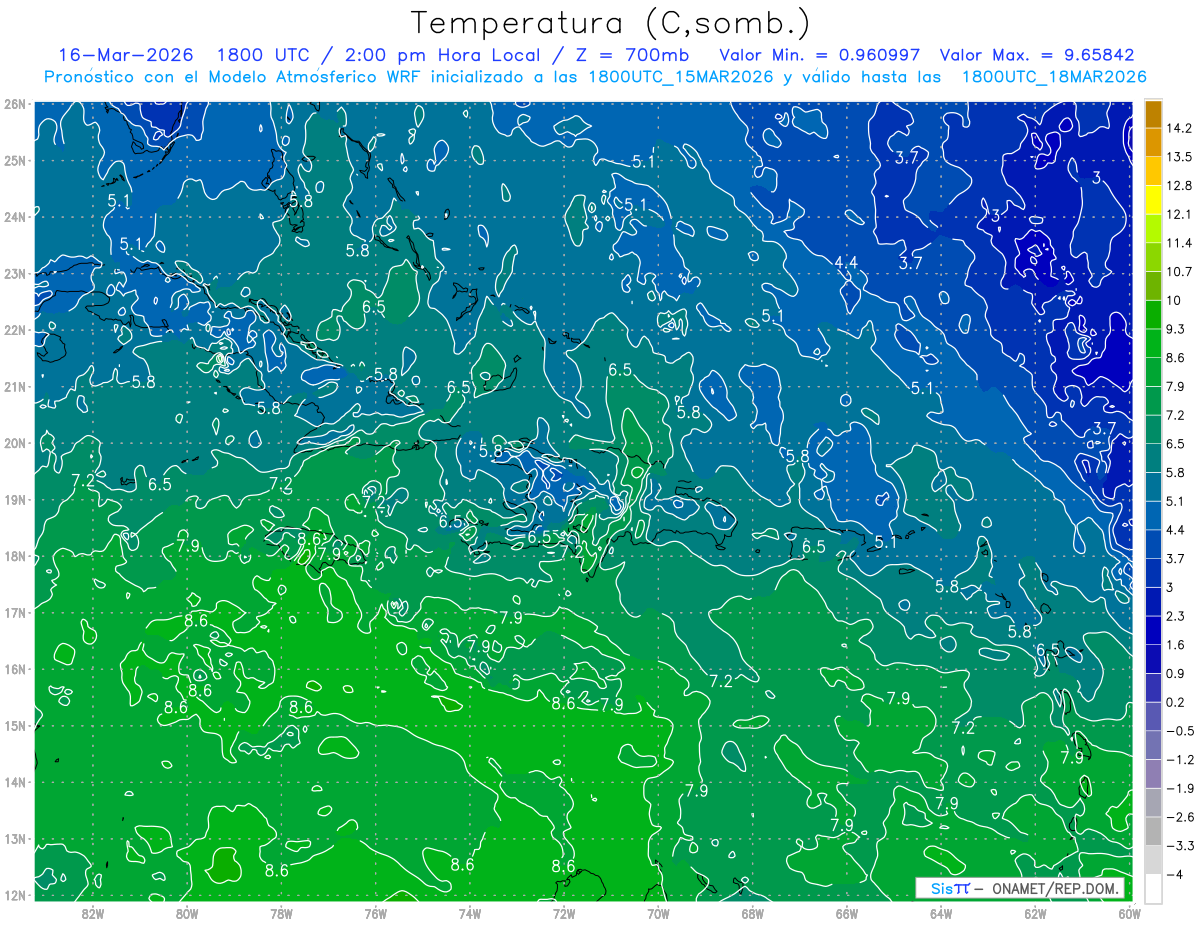
Task: Click the '12N' latitude axis label
Action: (15, 895)
